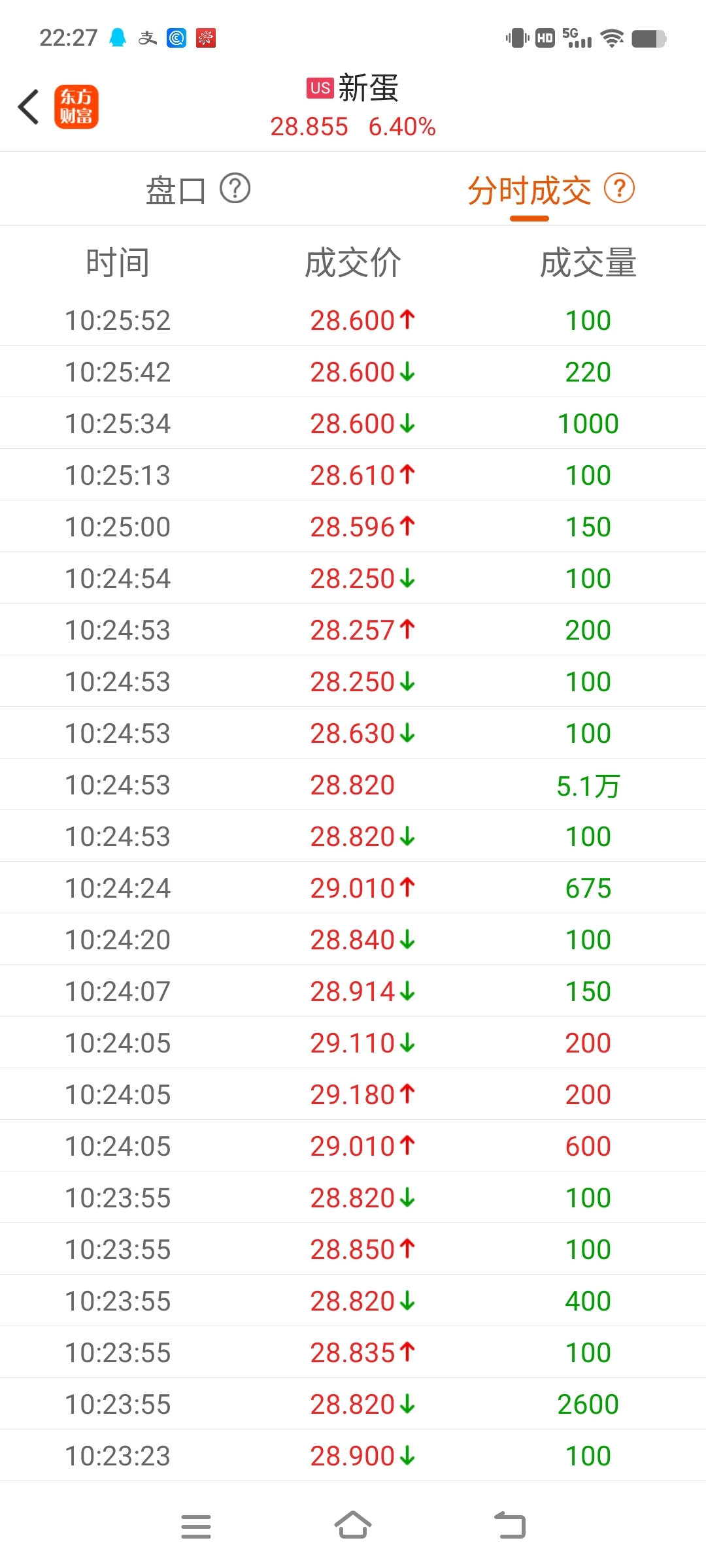Tap the 时间 column header
This screenshot has height=1568, width=706.
click(118, 263)
